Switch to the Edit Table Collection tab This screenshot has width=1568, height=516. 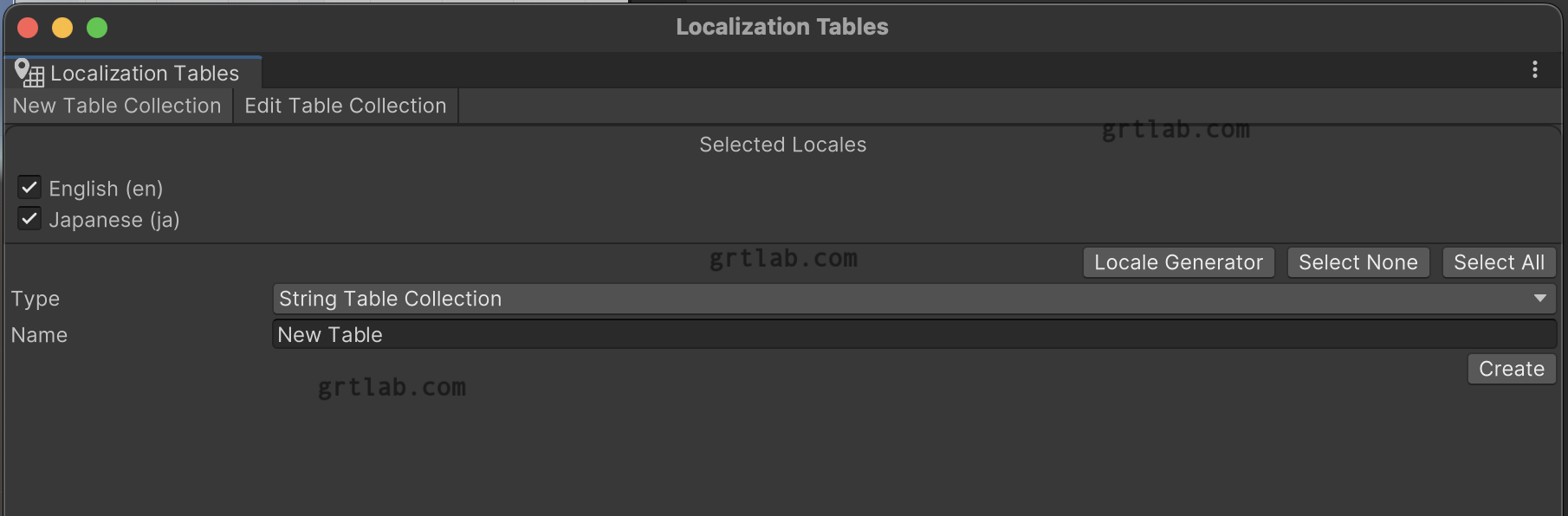[x=344, y=105]
